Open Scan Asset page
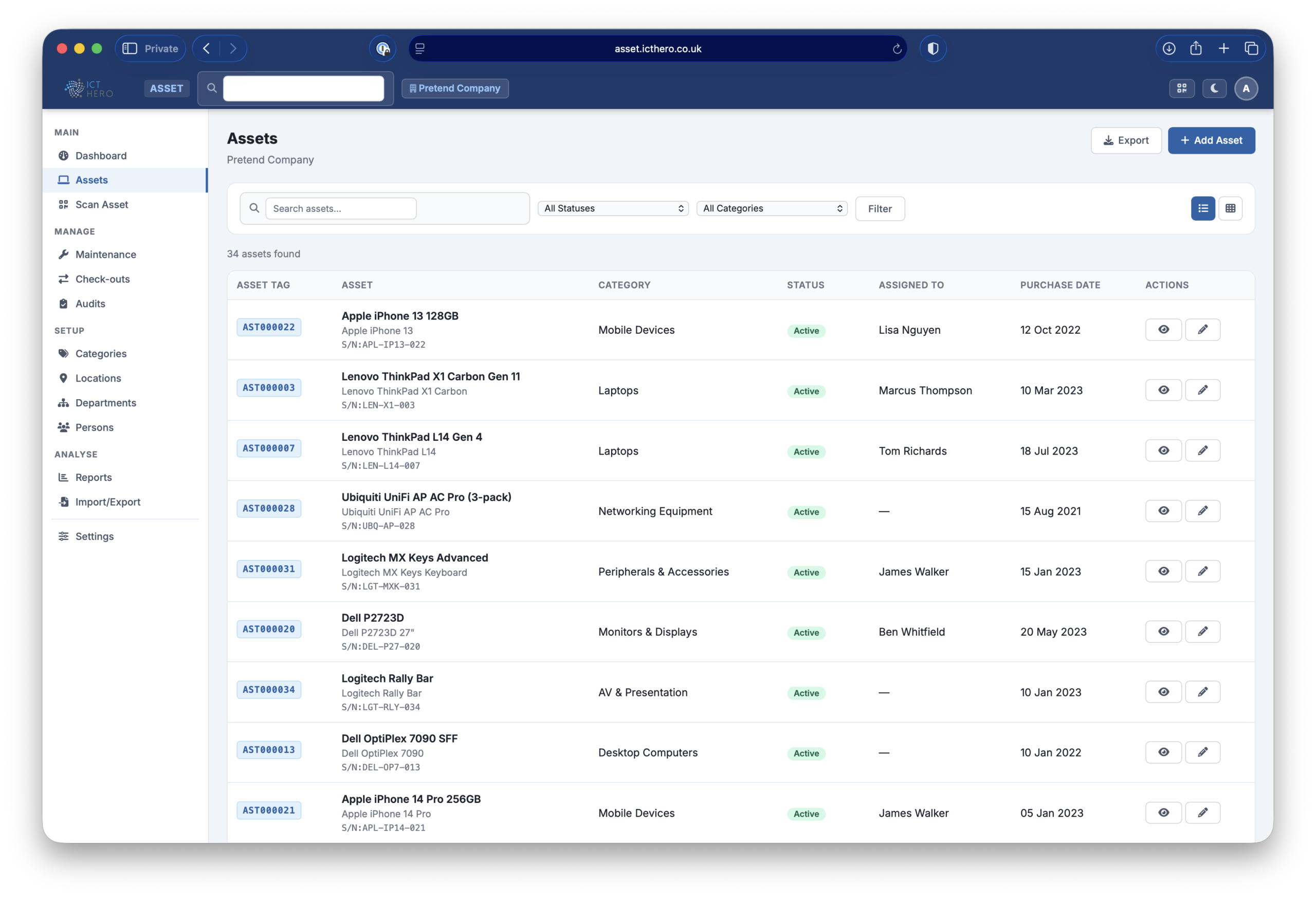This screenshot has width=1316, height=899. tap(125, 205)
